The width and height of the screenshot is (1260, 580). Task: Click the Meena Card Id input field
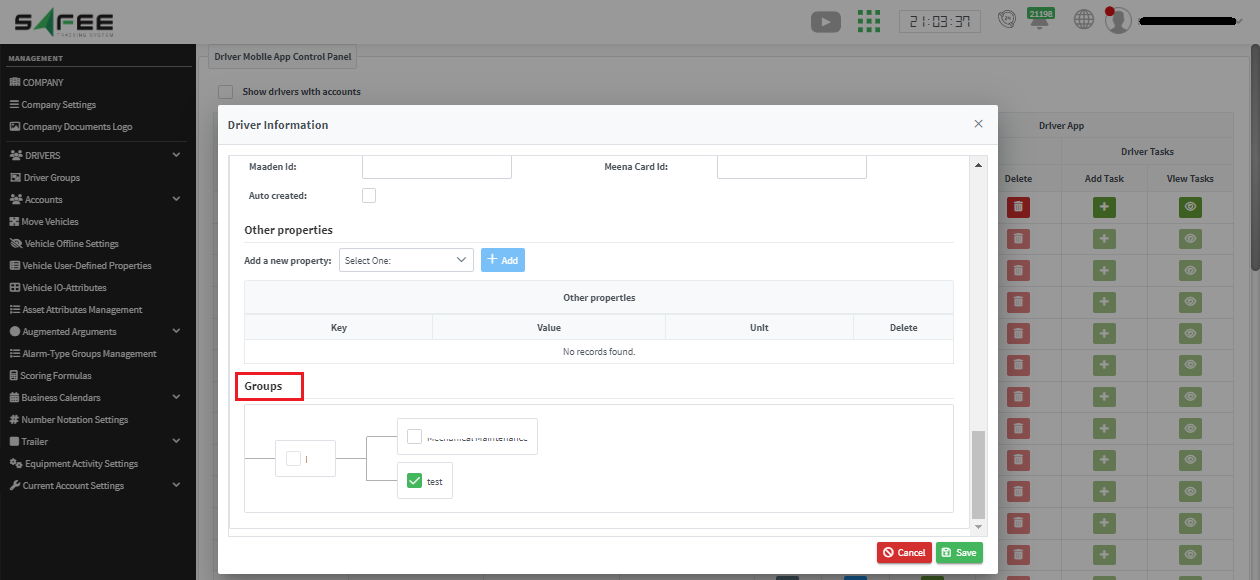792,167
